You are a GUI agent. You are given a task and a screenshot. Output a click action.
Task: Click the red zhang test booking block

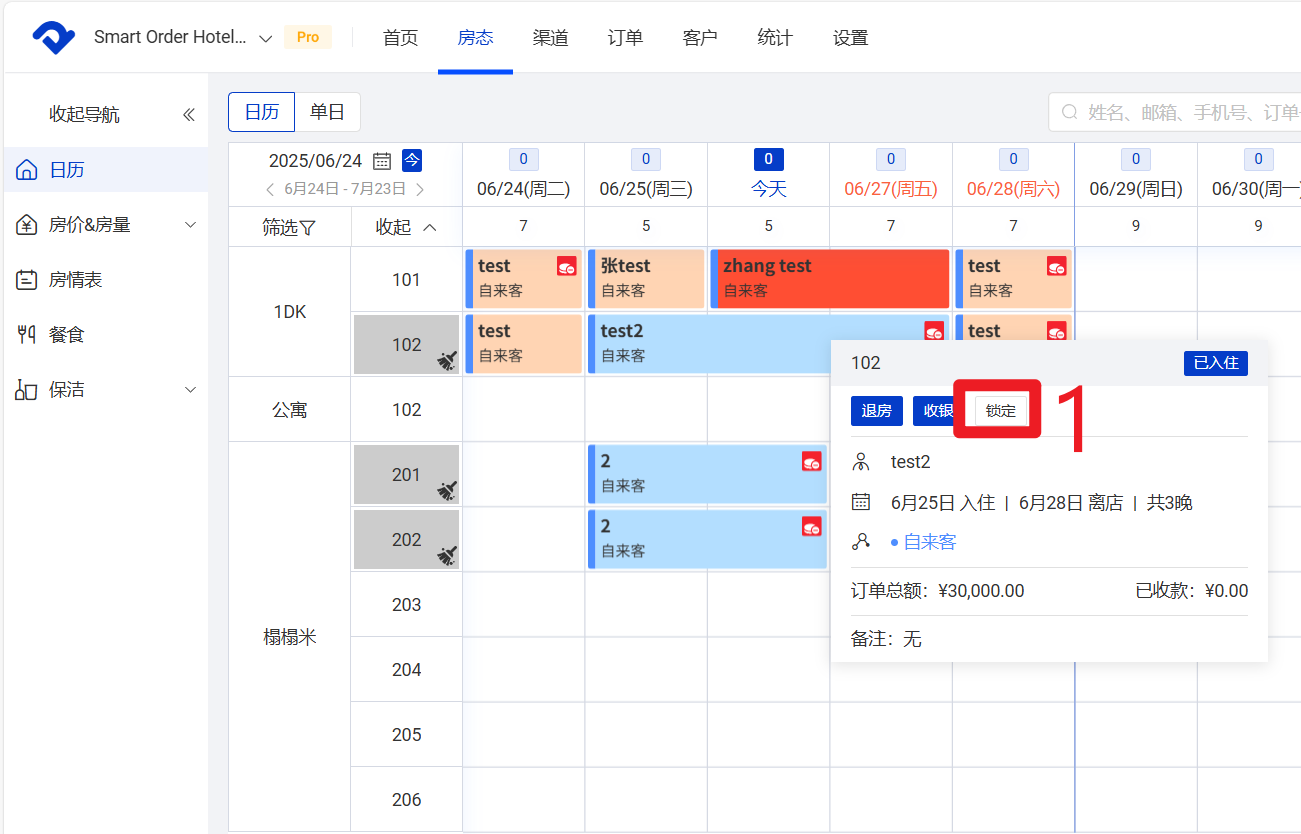829,279
